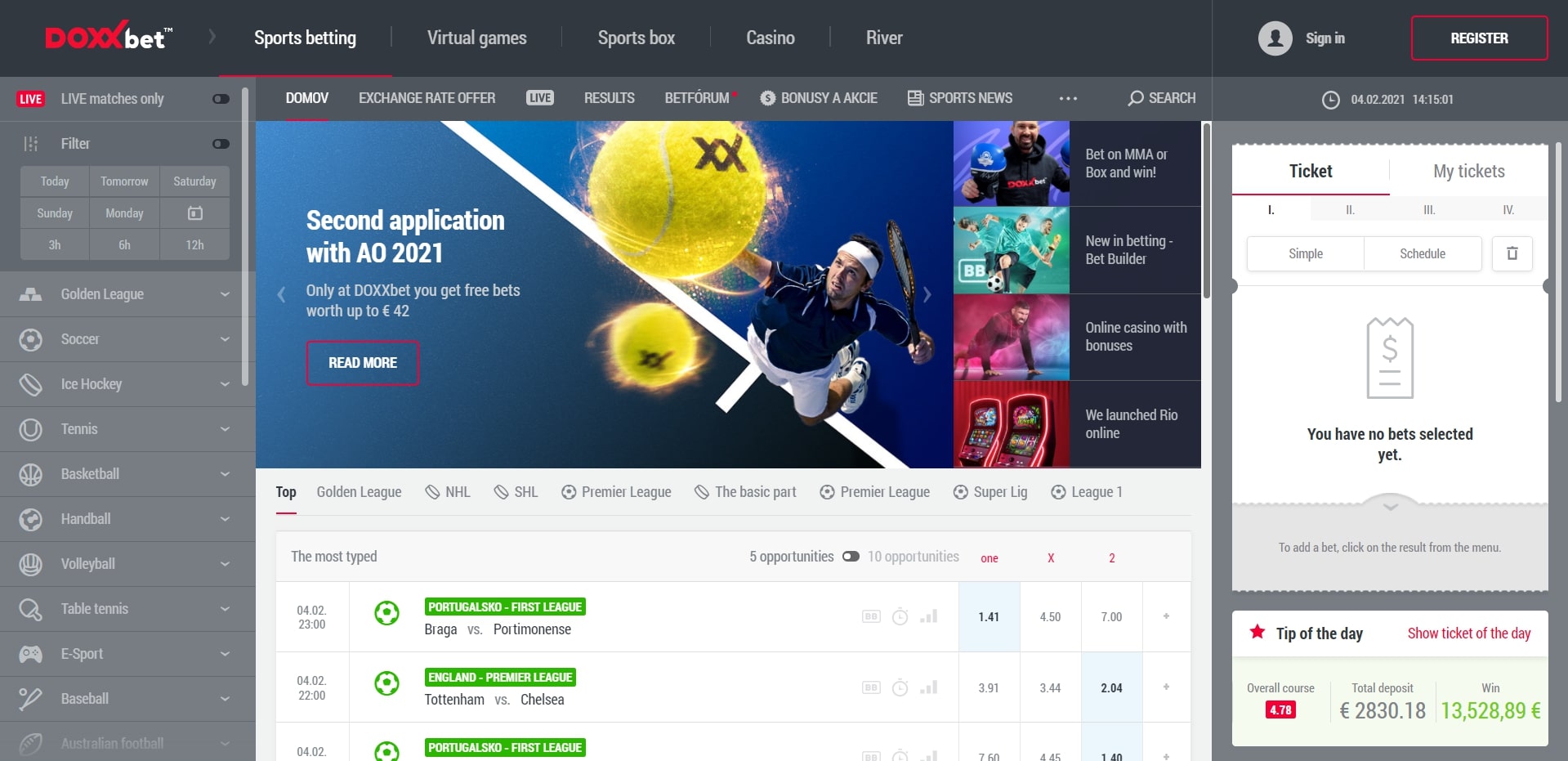Click the Handball sidebar icon

[30, 519]
